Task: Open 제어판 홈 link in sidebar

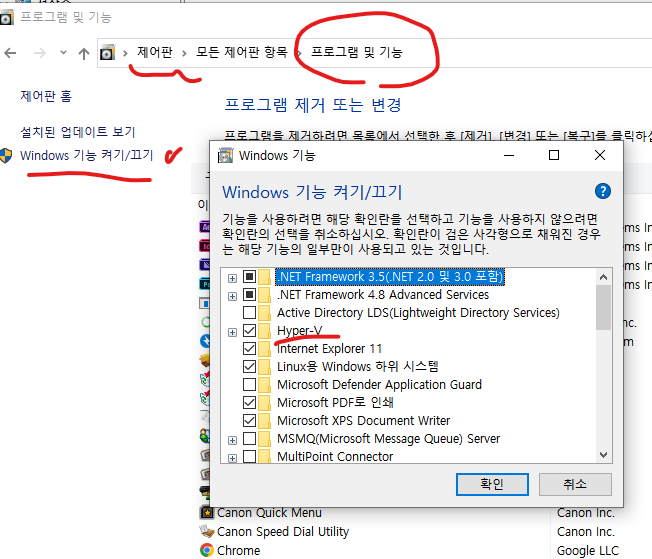Action: 46,96
